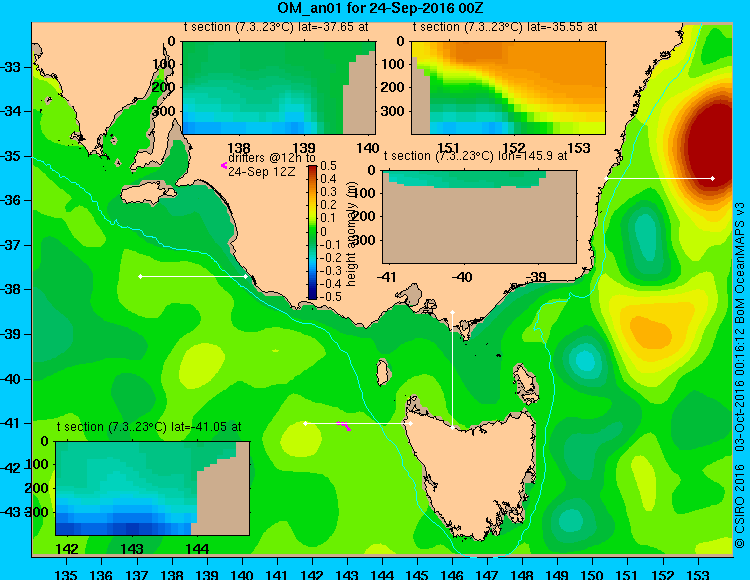Open the lat=-41.05 temperature section inset
Viewport: 750px width, 580px height.
click(153, 488)
